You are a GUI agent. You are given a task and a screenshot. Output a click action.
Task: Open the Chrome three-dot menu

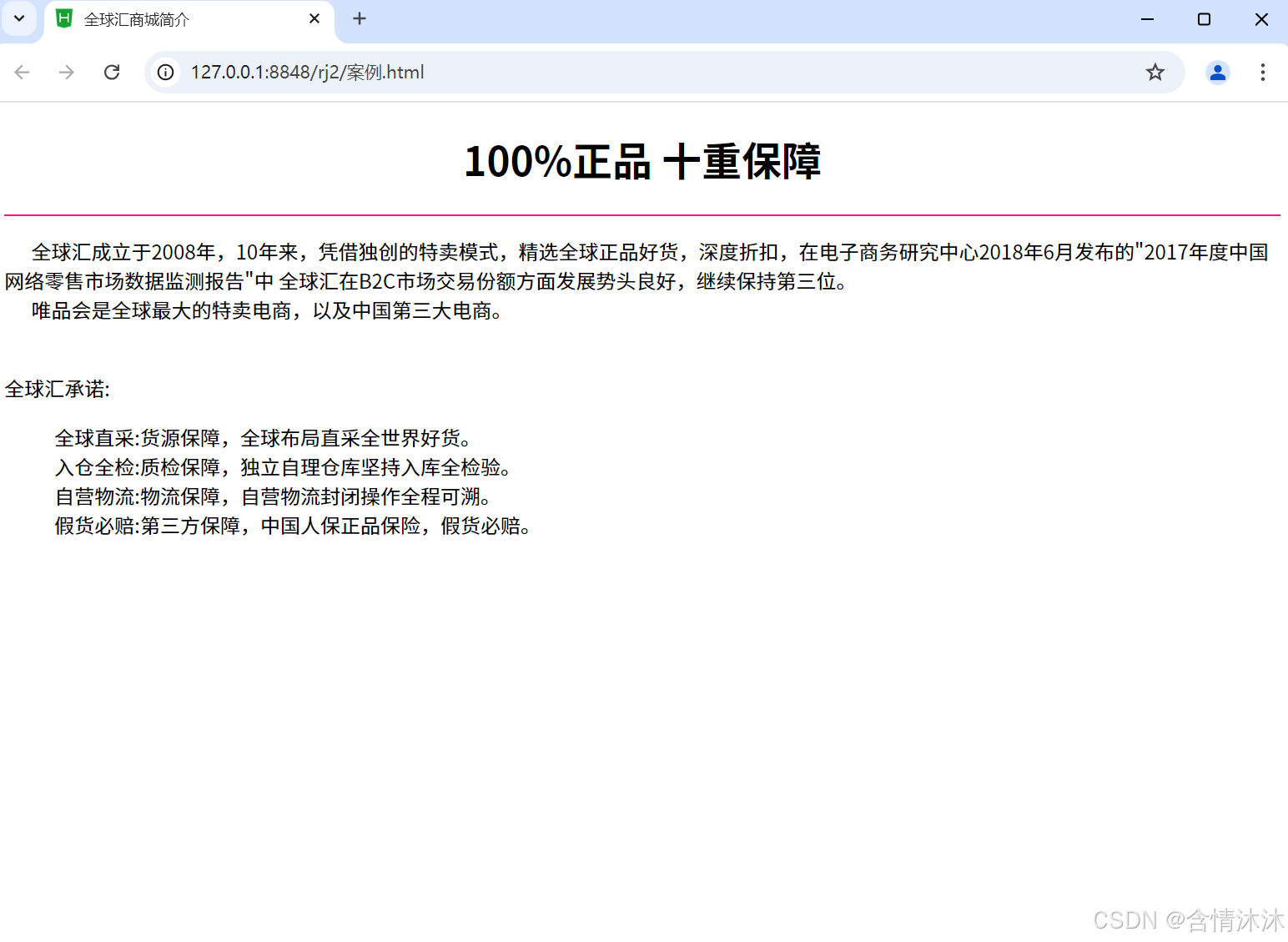pyautogui.click(x=1263, y=73)
